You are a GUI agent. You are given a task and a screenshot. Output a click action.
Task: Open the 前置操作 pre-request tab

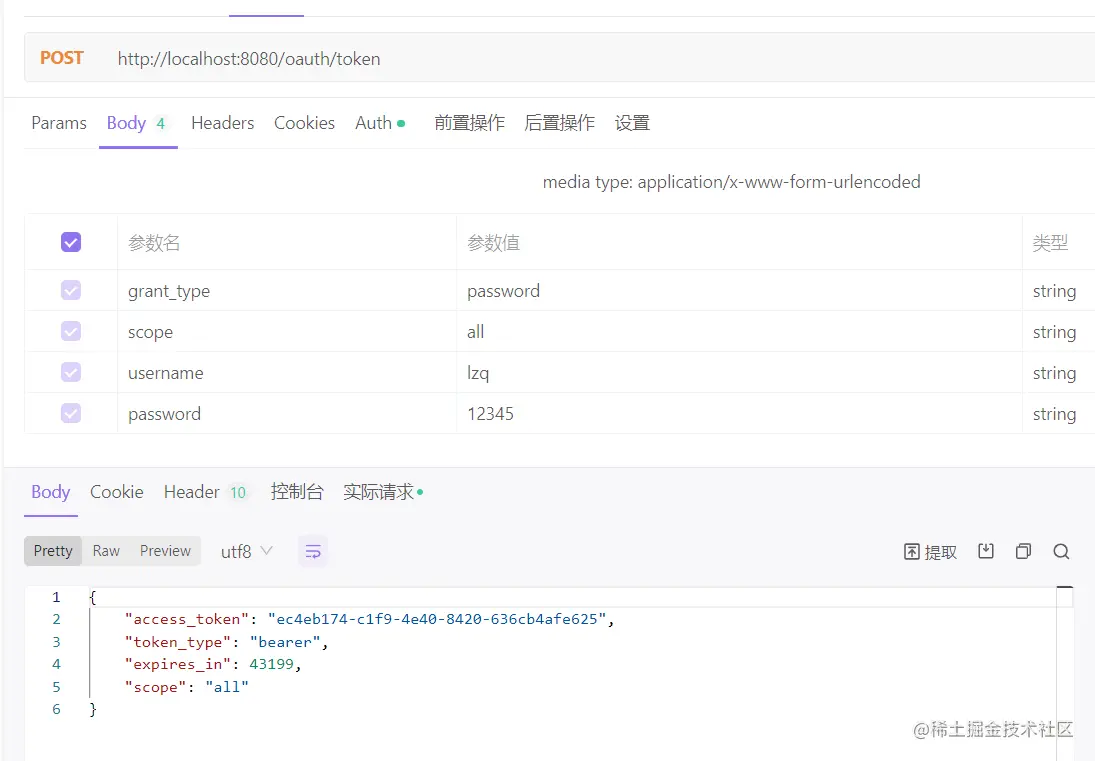pos(469,123)
